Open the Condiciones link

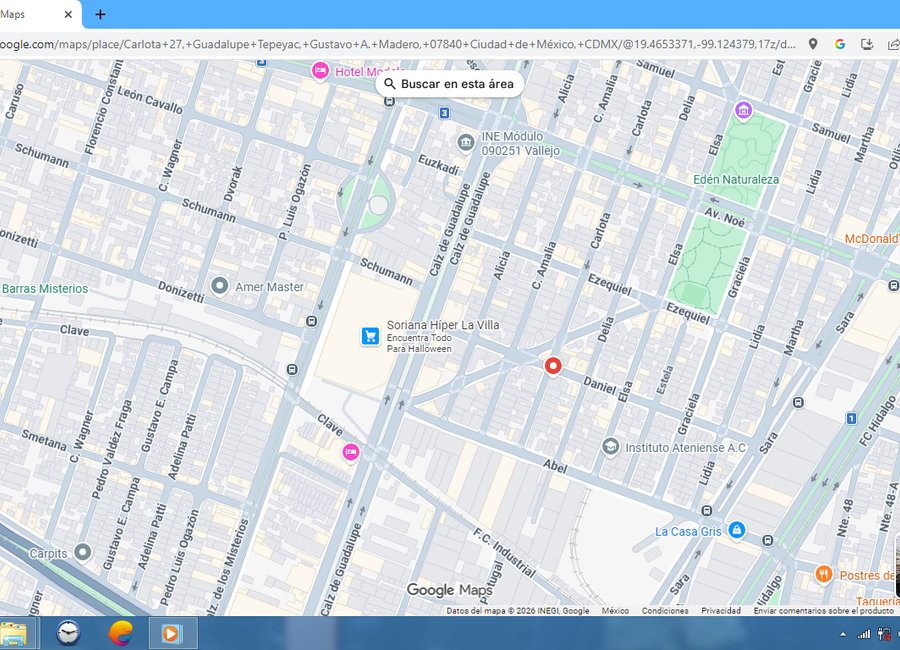[665, 610]
